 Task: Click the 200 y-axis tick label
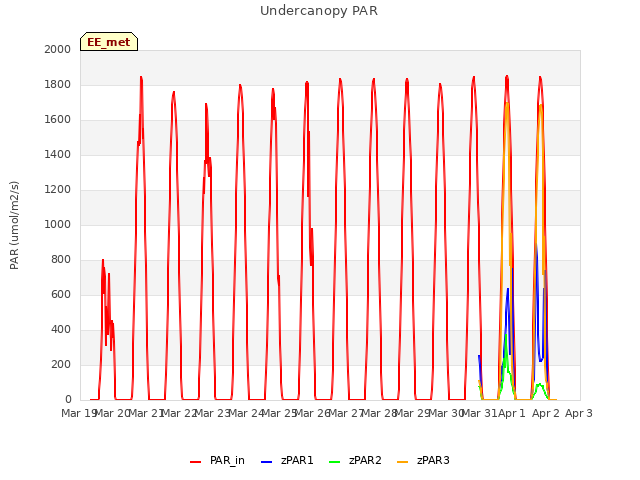[61, 364]
